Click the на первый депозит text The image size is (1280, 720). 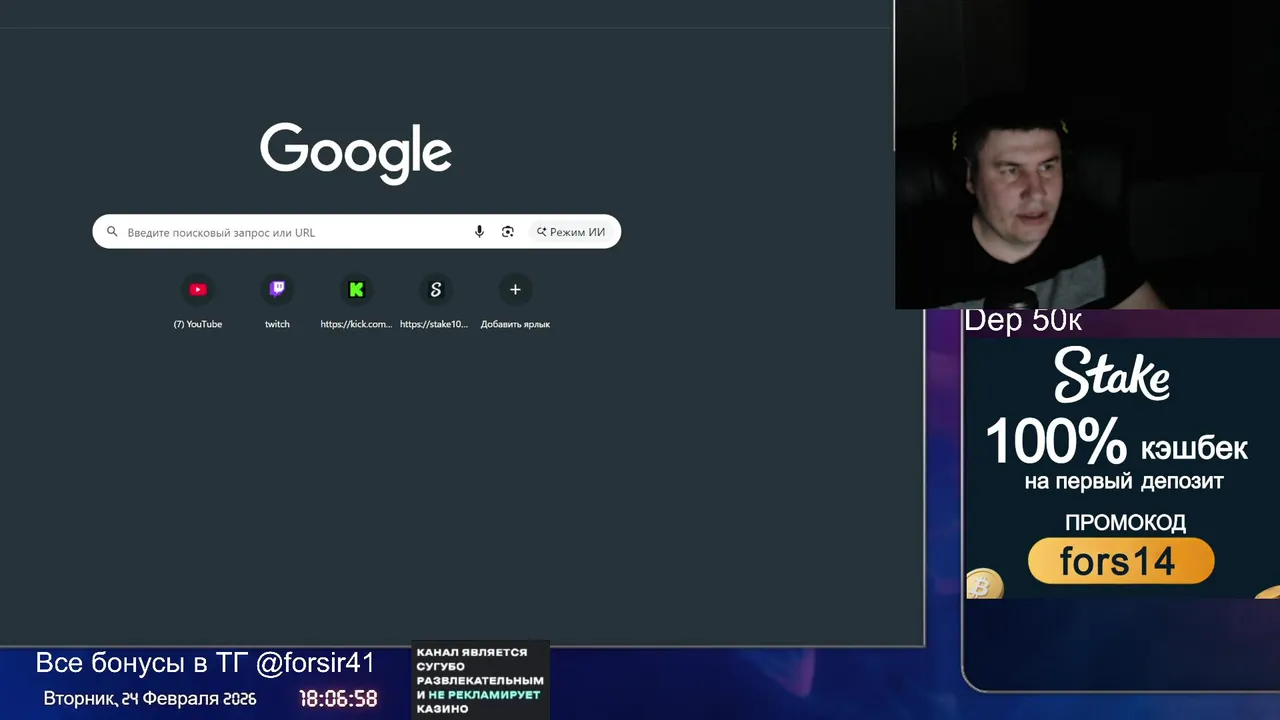click(x=1124, y=482)
